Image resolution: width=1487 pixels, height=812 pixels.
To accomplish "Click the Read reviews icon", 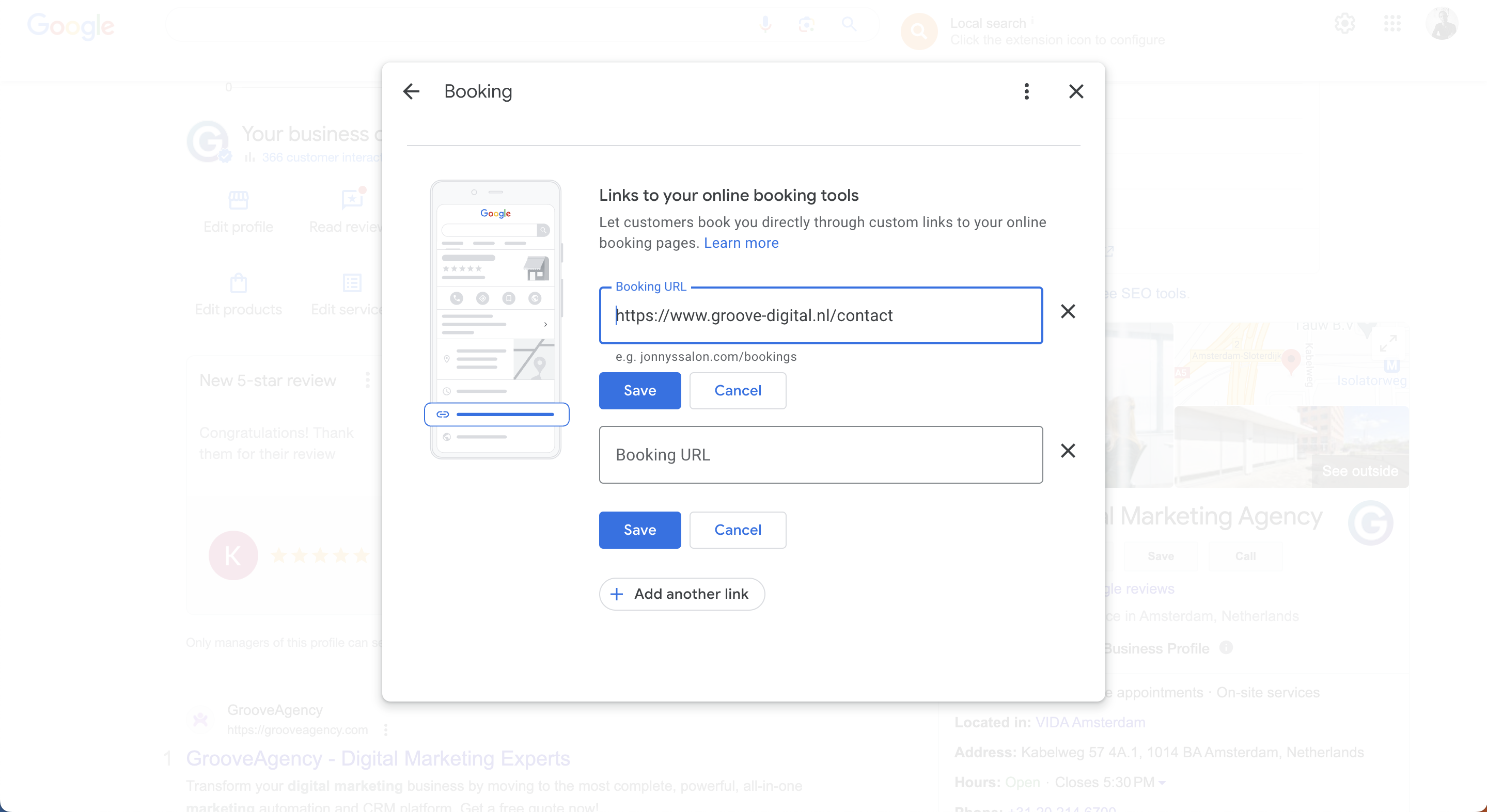I will click(x=353, y=199).
